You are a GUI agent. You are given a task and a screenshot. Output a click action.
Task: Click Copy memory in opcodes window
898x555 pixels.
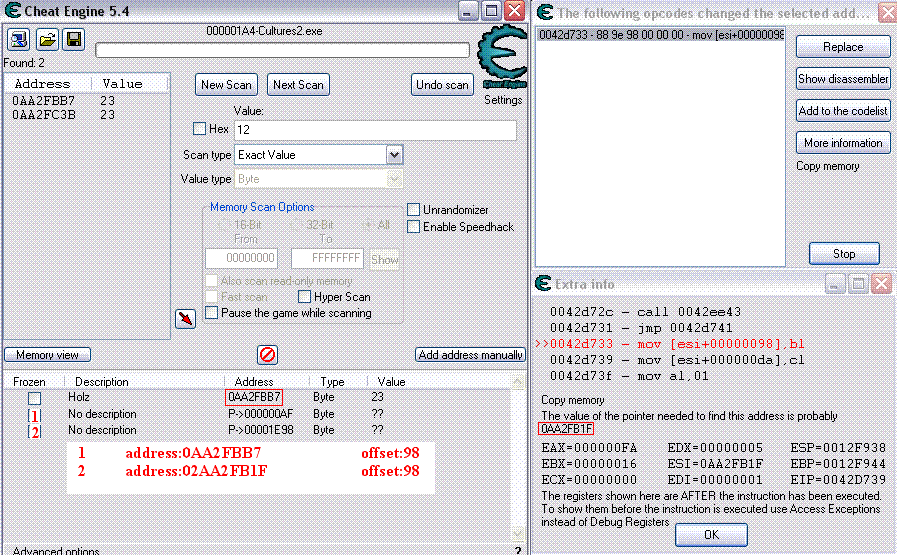click(828, 166)
